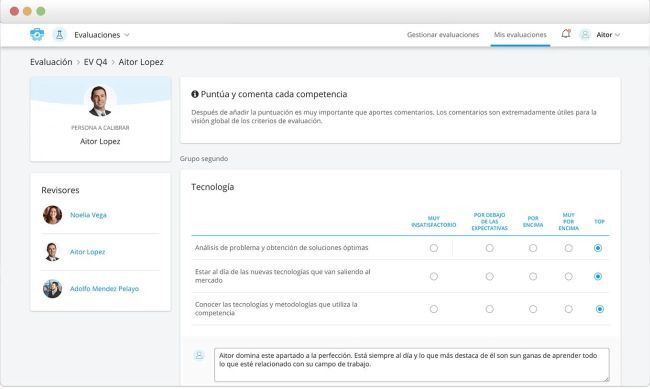Click the Evaluación breadcrumb link

pos(51,62)
